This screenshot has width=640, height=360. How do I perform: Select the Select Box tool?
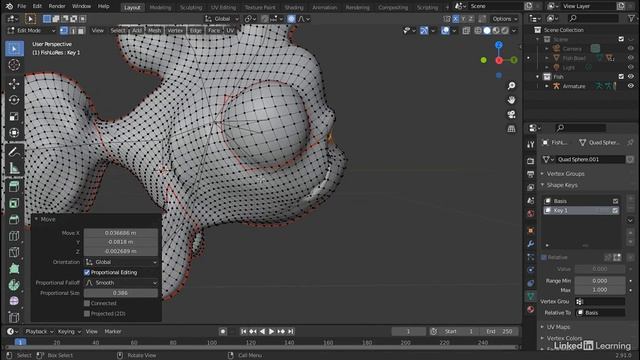(x=14, y=49)
